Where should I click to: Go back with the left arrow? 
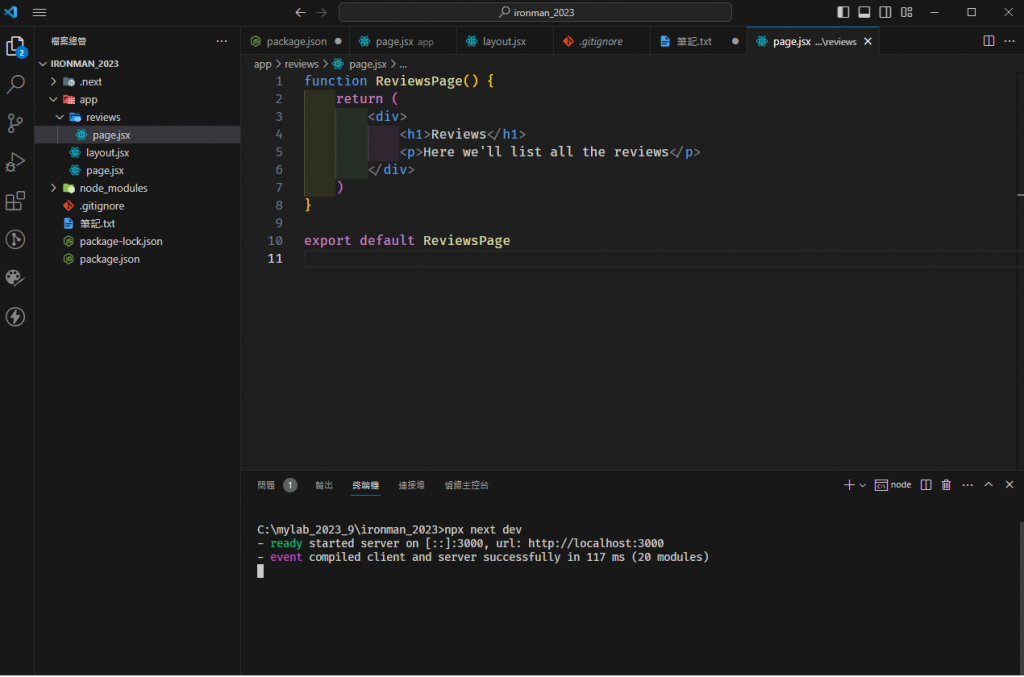point(300,12)
